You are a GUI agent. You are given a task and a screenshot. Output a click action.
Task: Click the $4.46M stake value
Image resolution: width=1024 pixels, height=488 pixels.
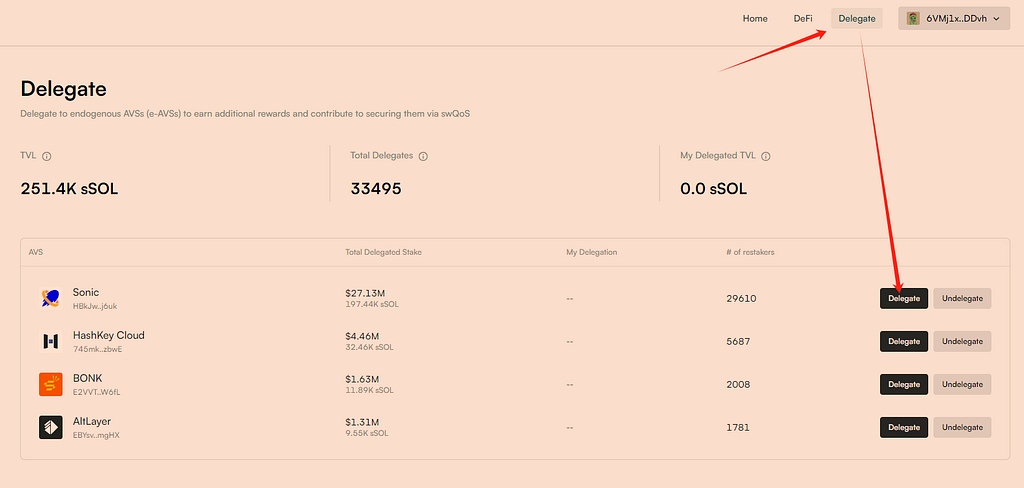coord(362,336)
